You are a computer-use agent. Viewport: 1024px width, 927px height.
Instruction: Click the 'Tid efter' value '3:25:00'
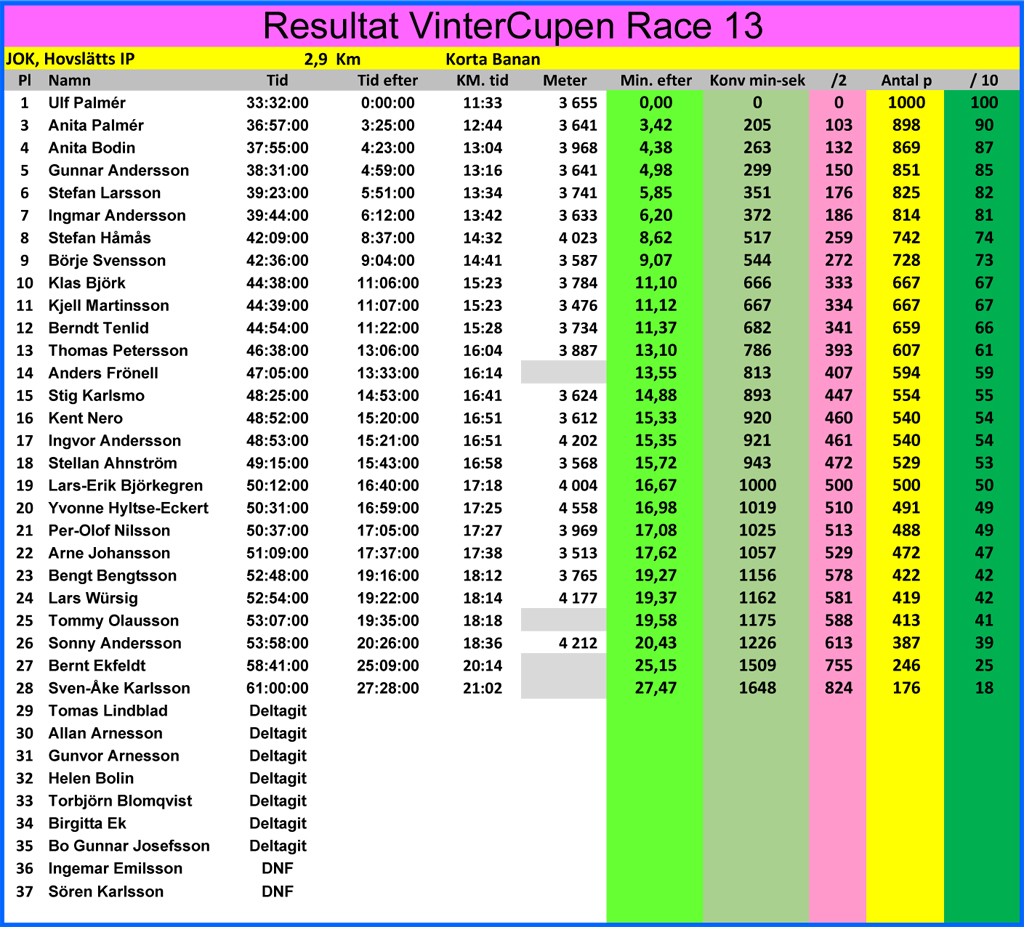387,125
